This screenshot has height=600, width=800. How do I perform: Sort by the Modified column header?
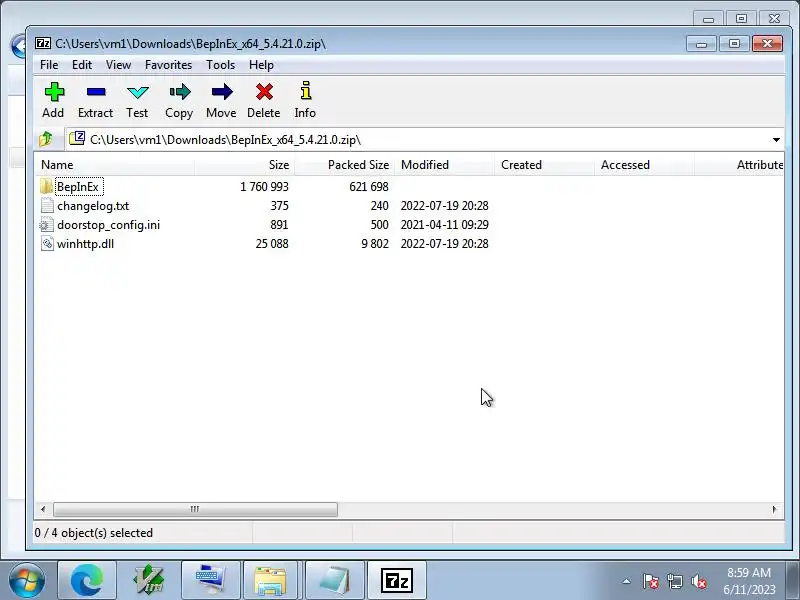(x=445, y=165)
